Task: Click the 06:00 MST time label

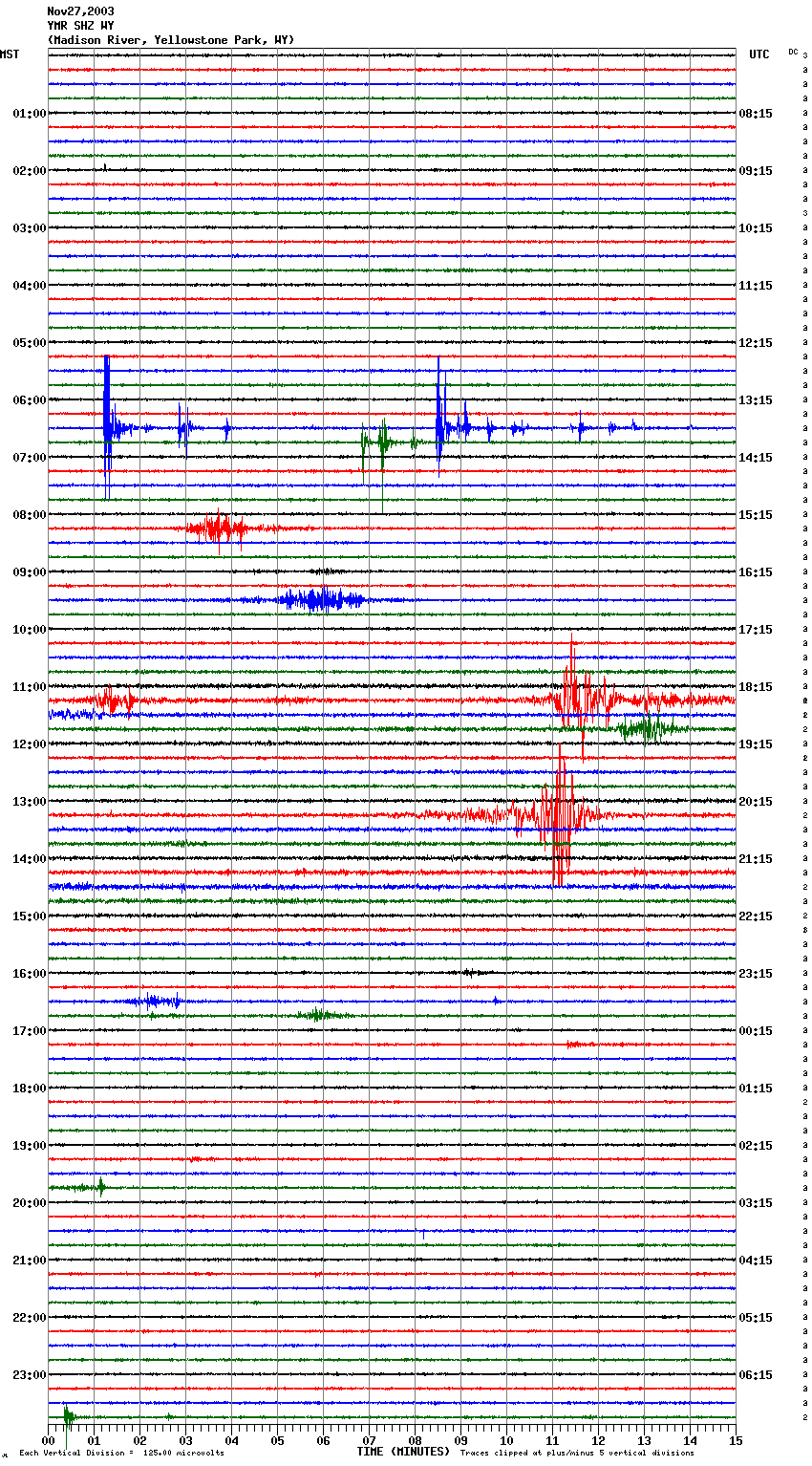Action: pos(30,400)
